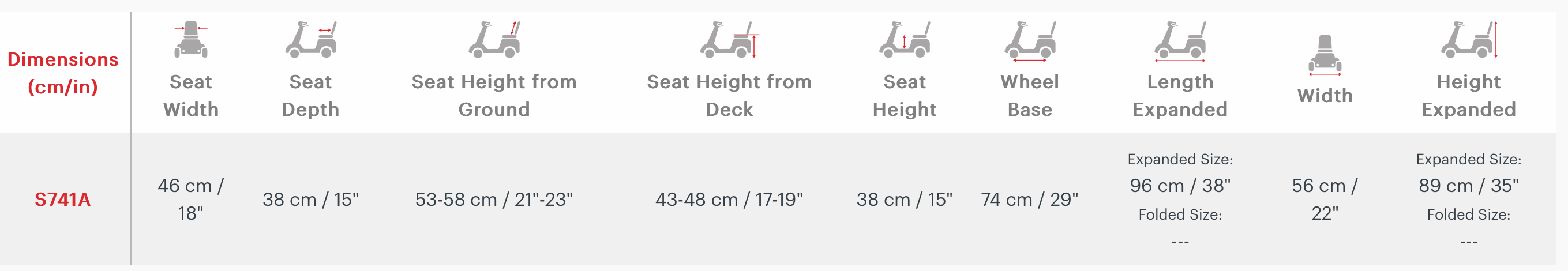Click the Length Expanded scooter icon
The width and height of the screenshot is (1568, 271).
click(1180, 42)
